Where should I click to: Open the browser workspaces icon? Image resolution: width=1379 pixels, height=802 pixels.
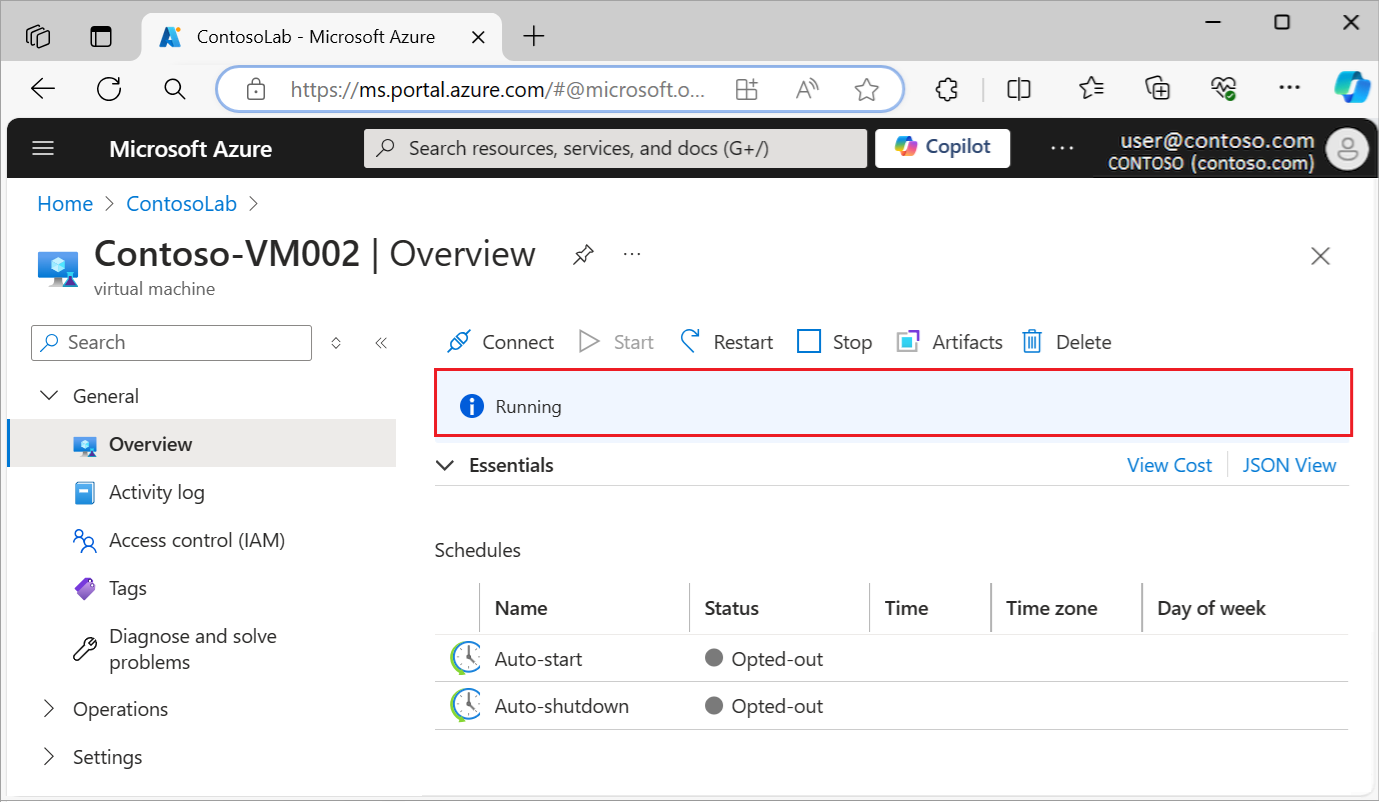click(38, 37)
